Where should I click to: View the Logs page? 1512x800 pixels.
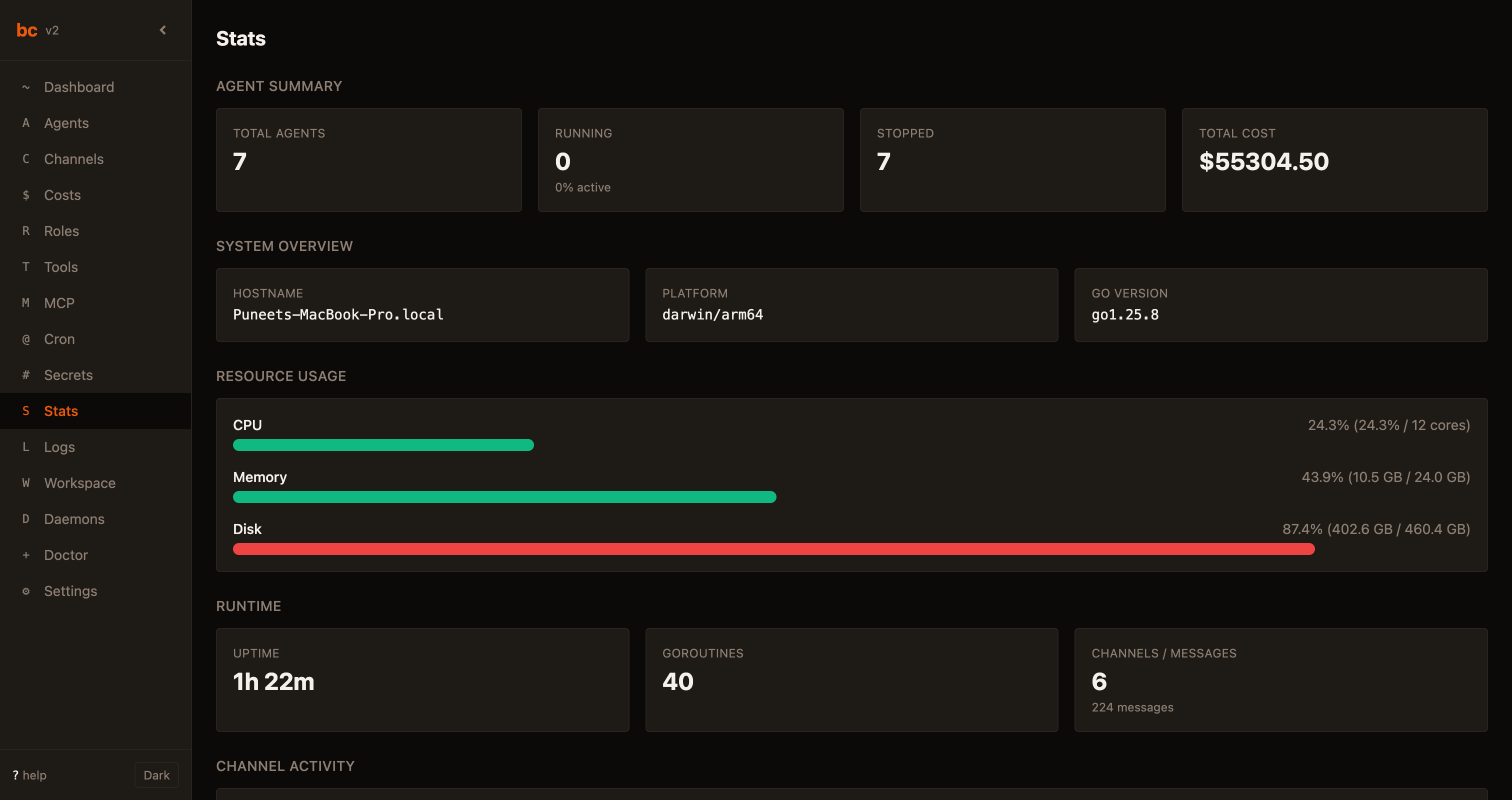[95, 447]
